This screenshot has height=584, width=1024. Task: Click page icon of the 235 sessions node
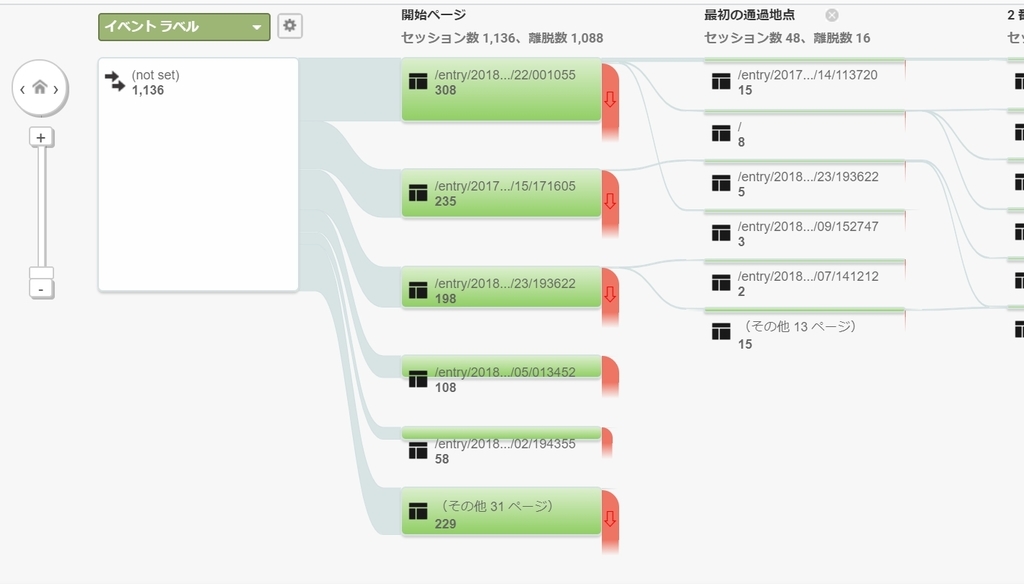[x=418, y=193]
